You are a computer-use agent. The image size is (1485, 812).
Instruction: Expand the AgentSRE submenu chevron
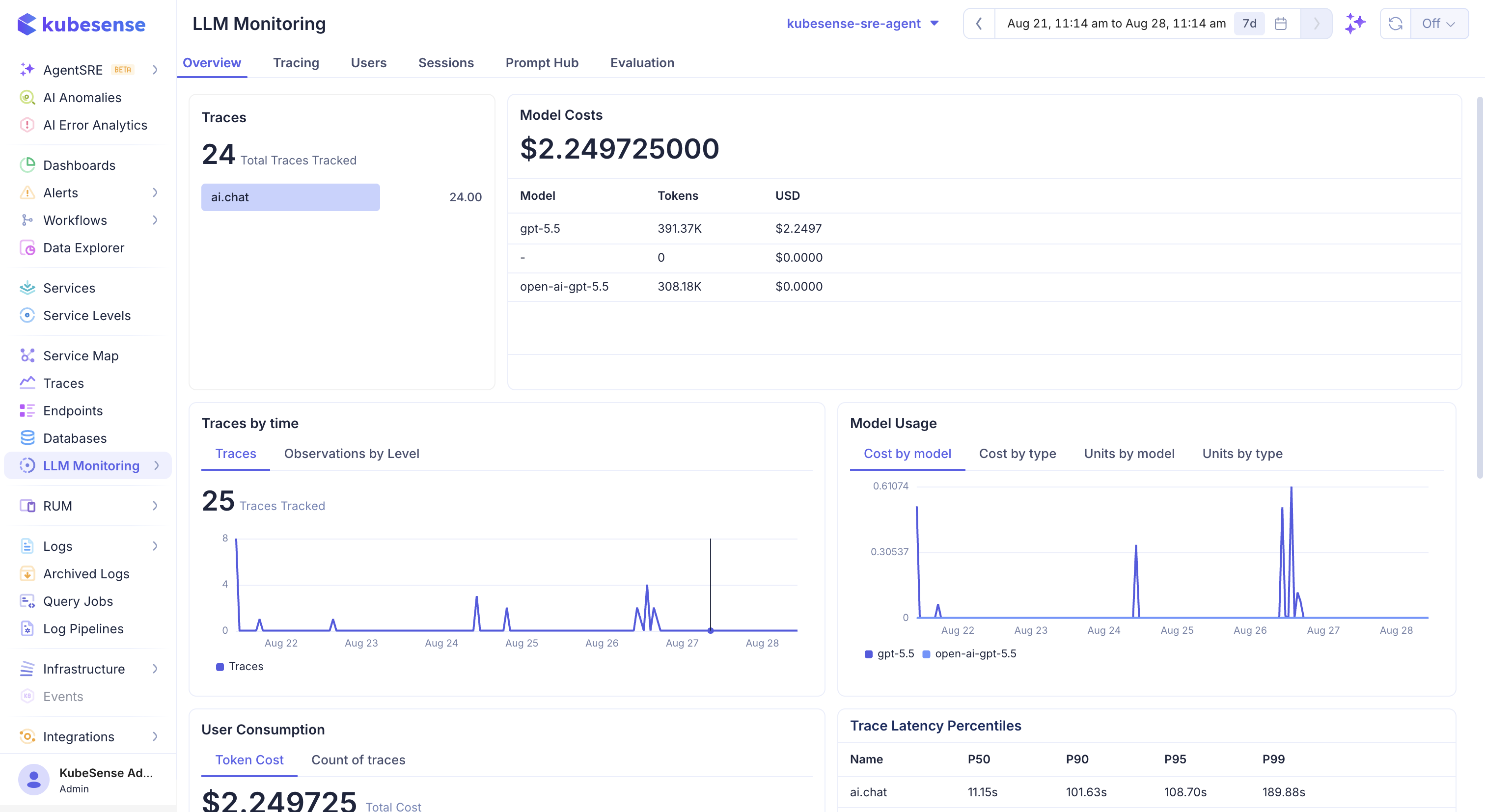[155, 70]
